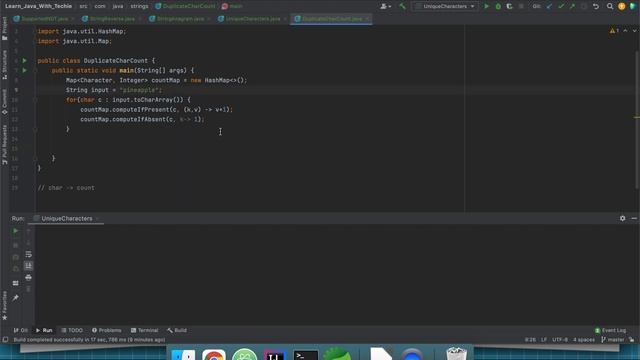
Task: Open the master branch widget in status bar
Action: pos(613,340)
